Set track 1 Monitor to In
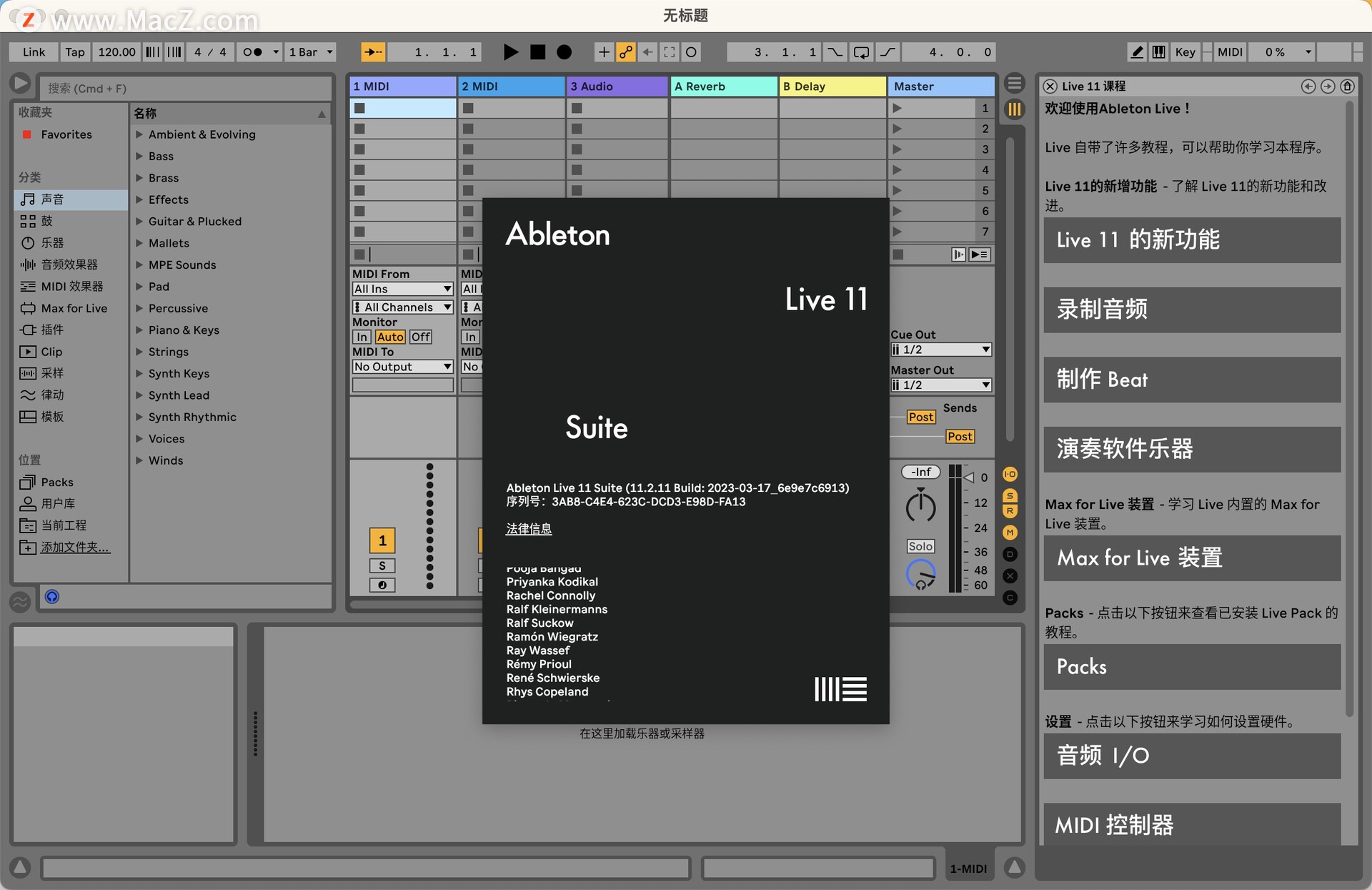The image size is (1372, 890). tap(362, 337)
